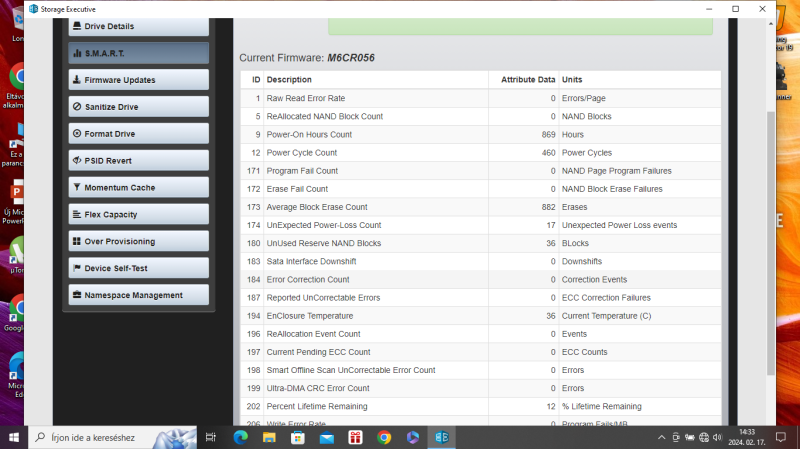Open the Windows Start menu
The height and width of the screenshot is (449, 800).
point(14,437)
